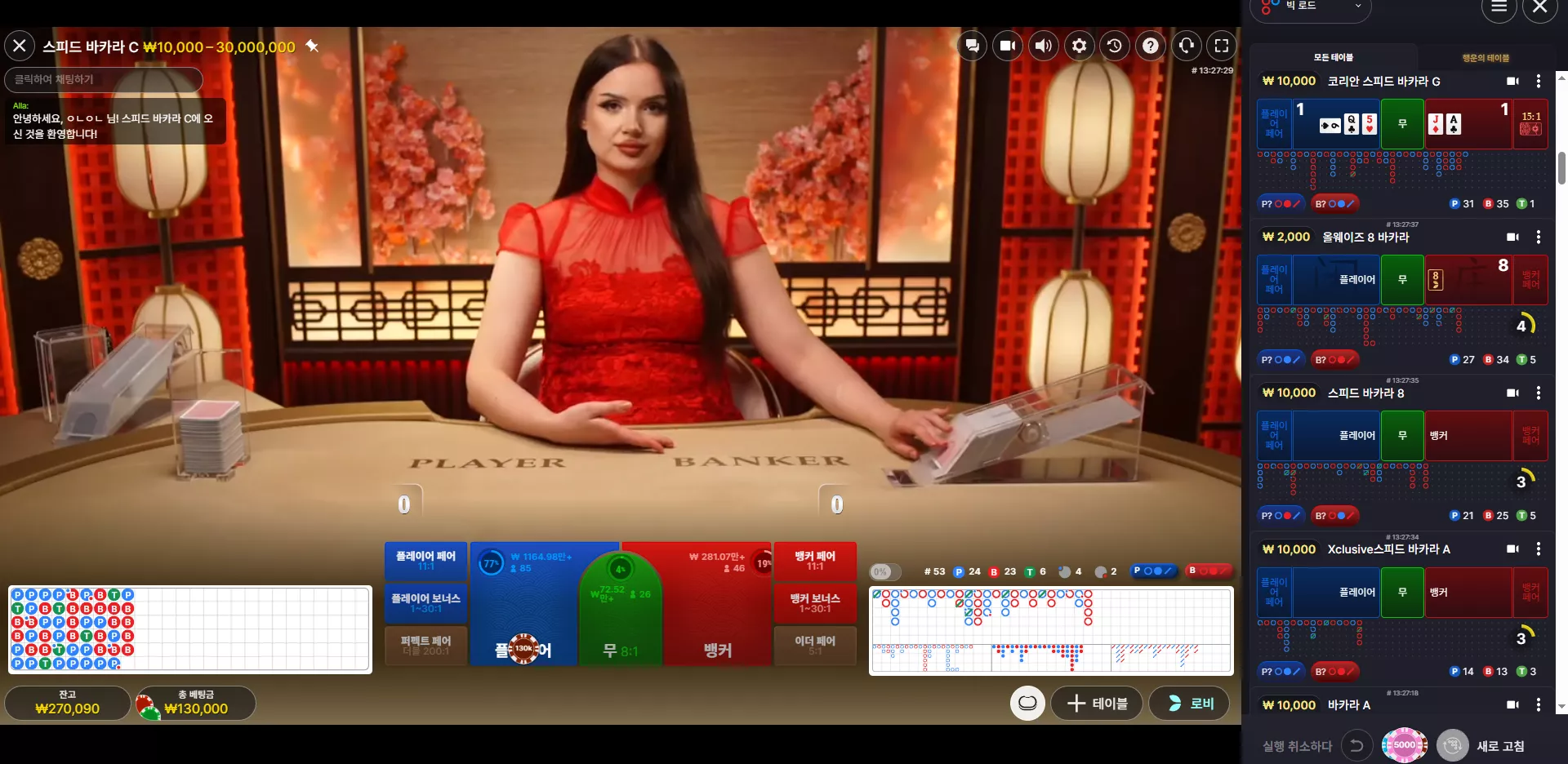Toggle the B prediction pill above the main roadmap
1568x764 pixels.
pos(1209,571)
